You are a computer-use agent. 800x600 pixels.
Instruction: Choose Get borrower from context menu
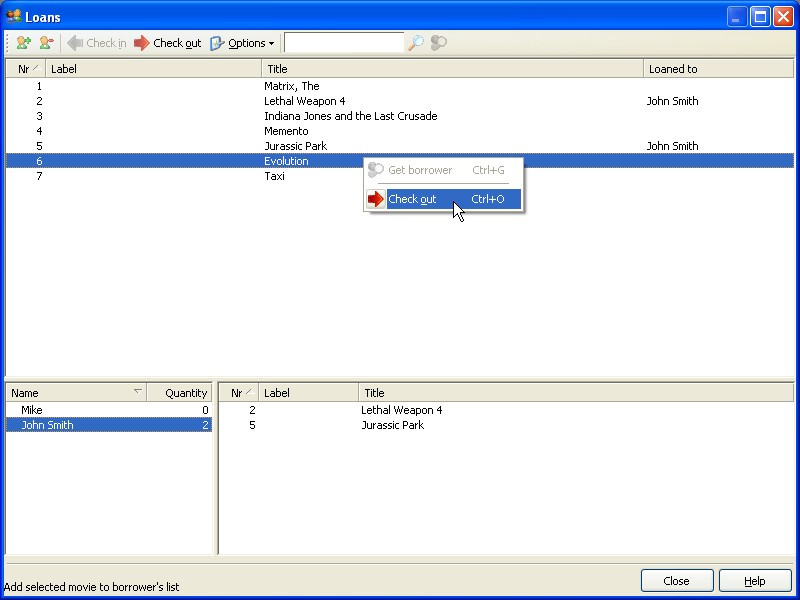click(443, 170)
